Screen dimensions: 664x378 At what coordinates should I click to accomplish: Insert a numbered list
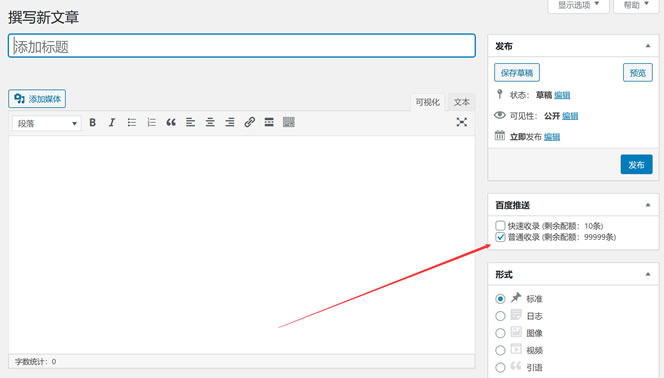(151, 123)
